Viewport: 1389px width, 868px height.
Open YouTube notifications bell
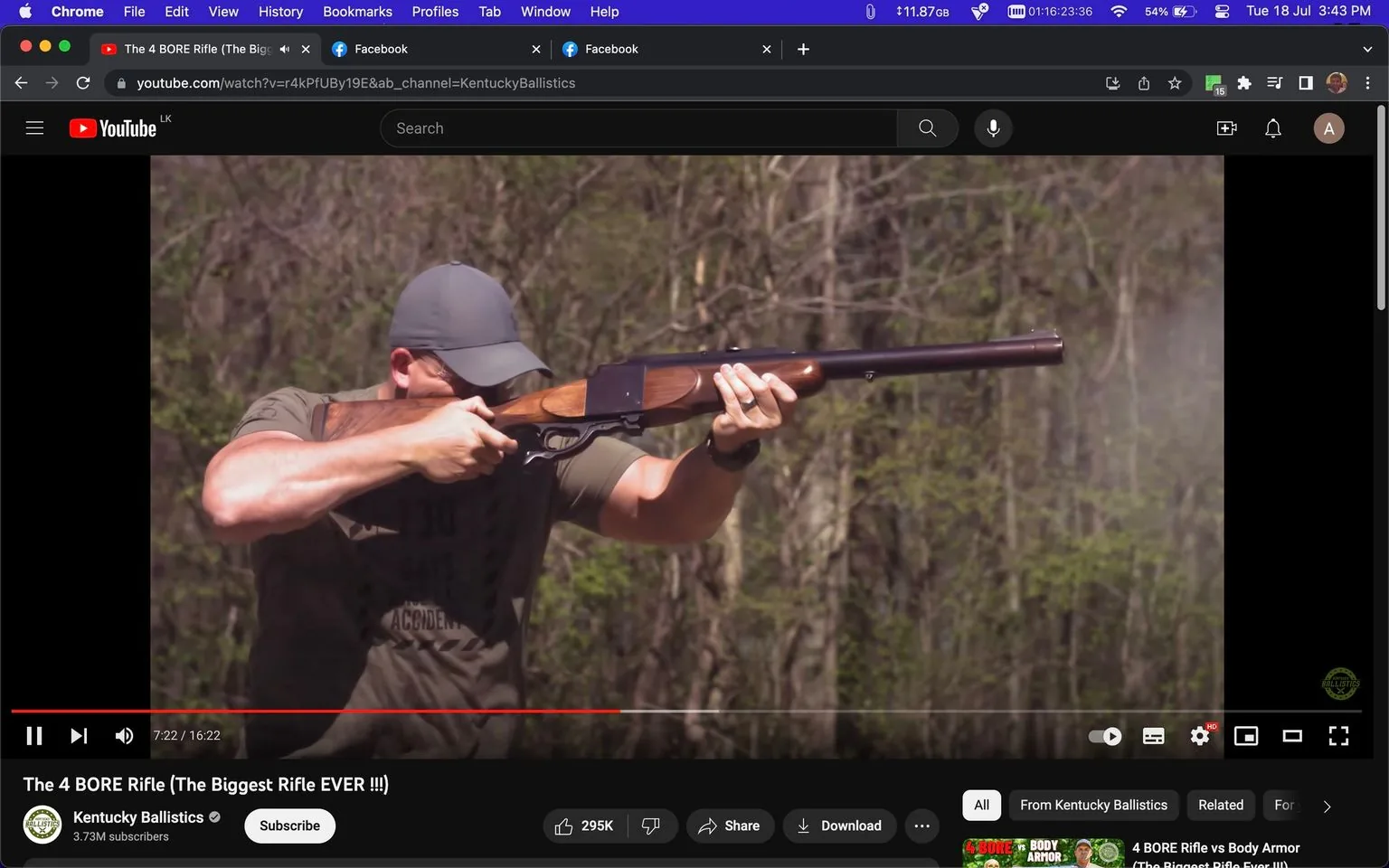coord(1272,127)
